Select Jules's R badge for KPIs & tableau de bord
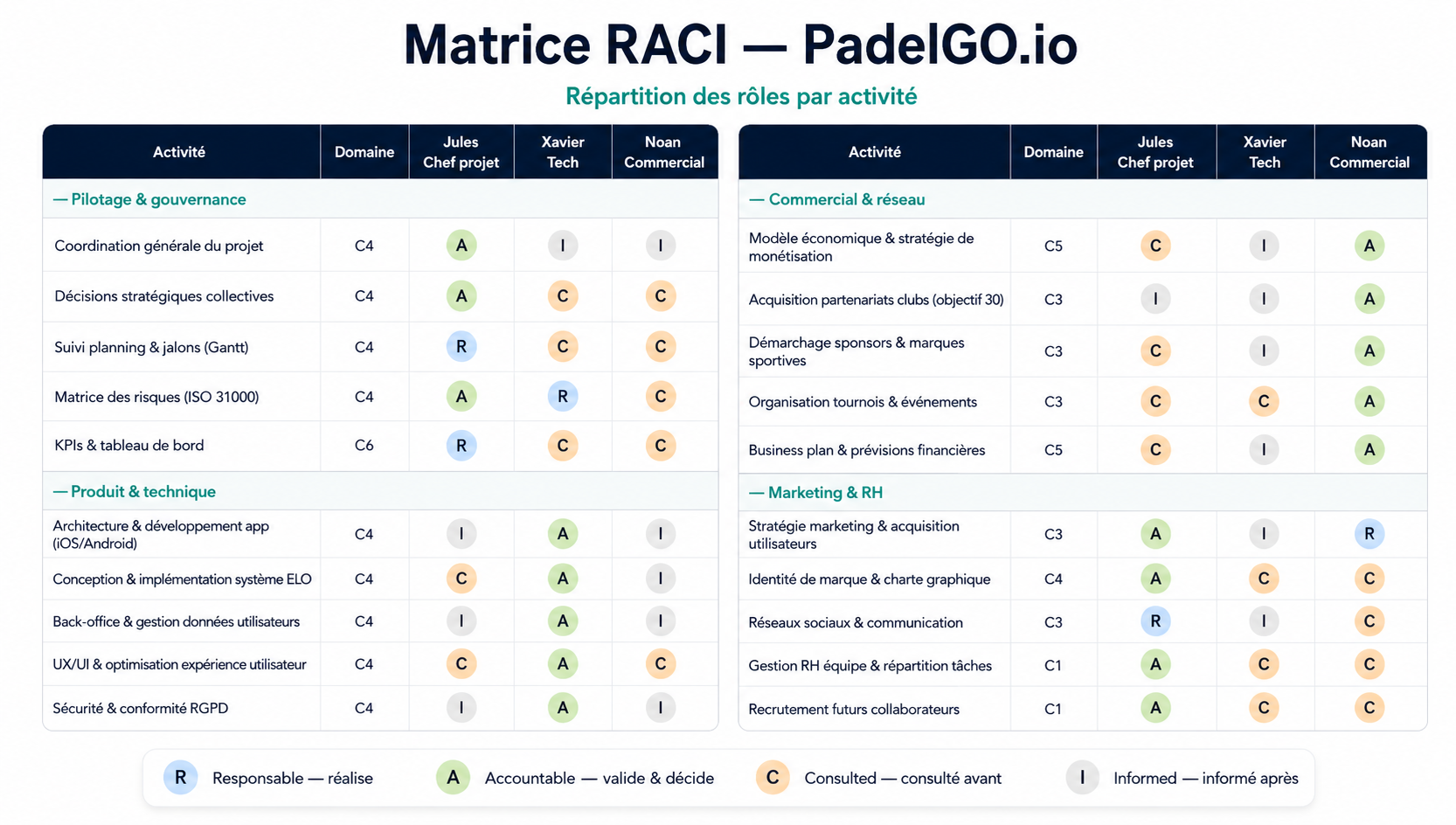 [461, 446]
